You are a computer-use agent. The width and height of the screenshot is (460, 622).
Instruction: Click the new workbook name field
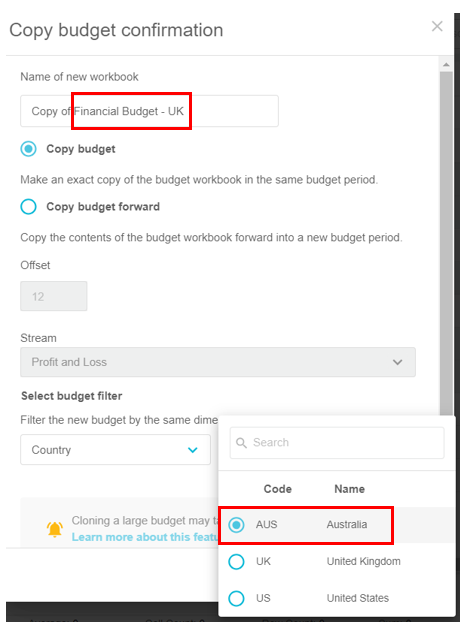[149, 111]
